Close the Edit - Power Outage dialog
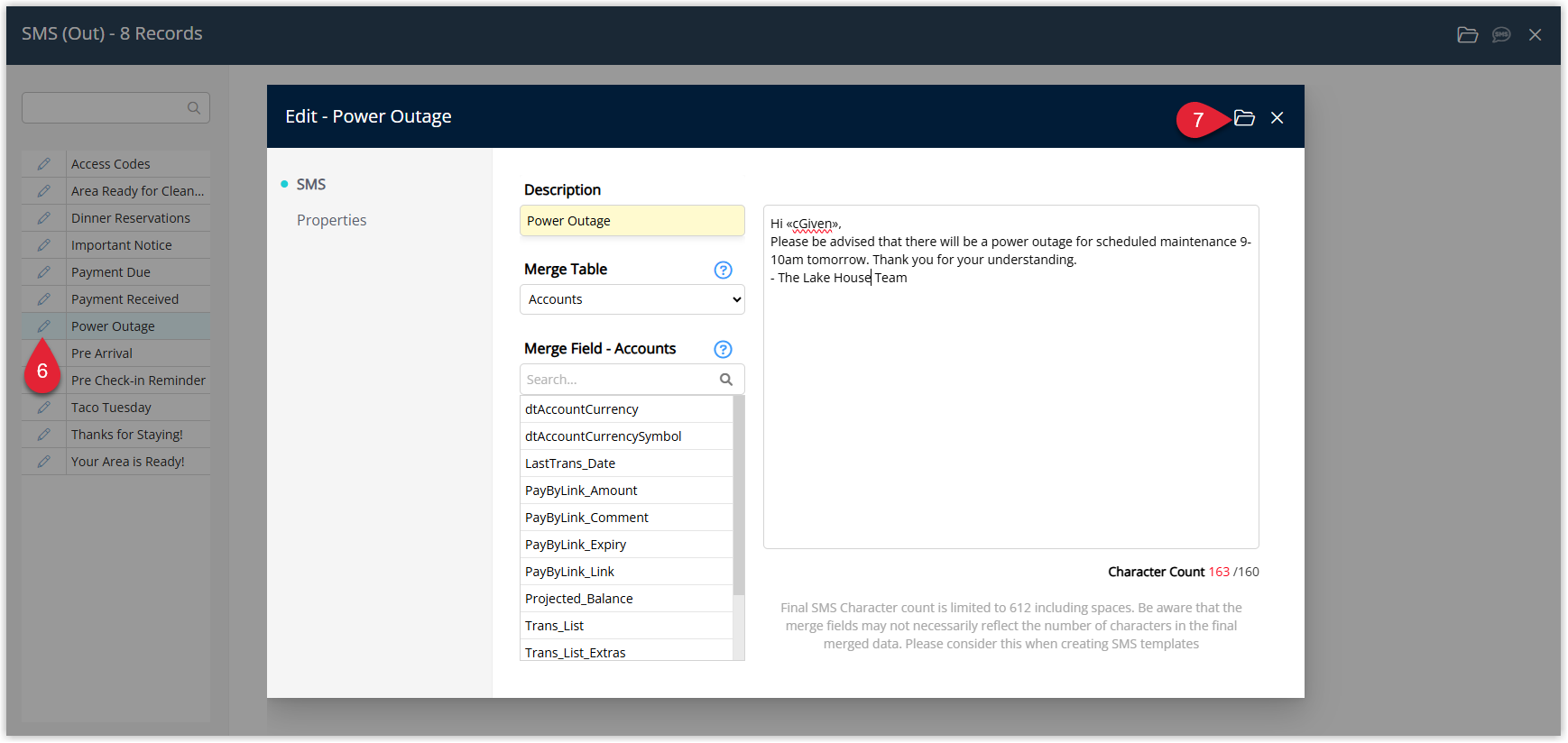The height and width of the screenshot is (743, 1568). [x=1277, y=118]
